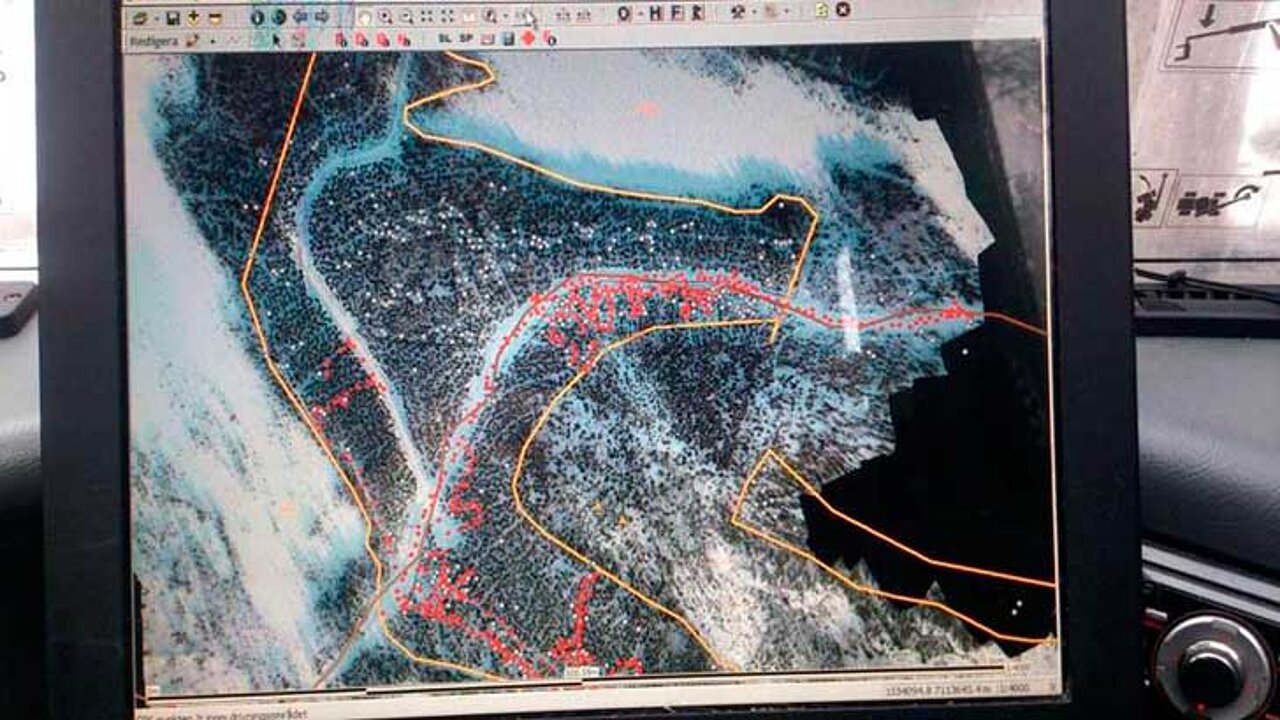Select the pan hand tool
1280x720 pixels.
coord(365,17)
